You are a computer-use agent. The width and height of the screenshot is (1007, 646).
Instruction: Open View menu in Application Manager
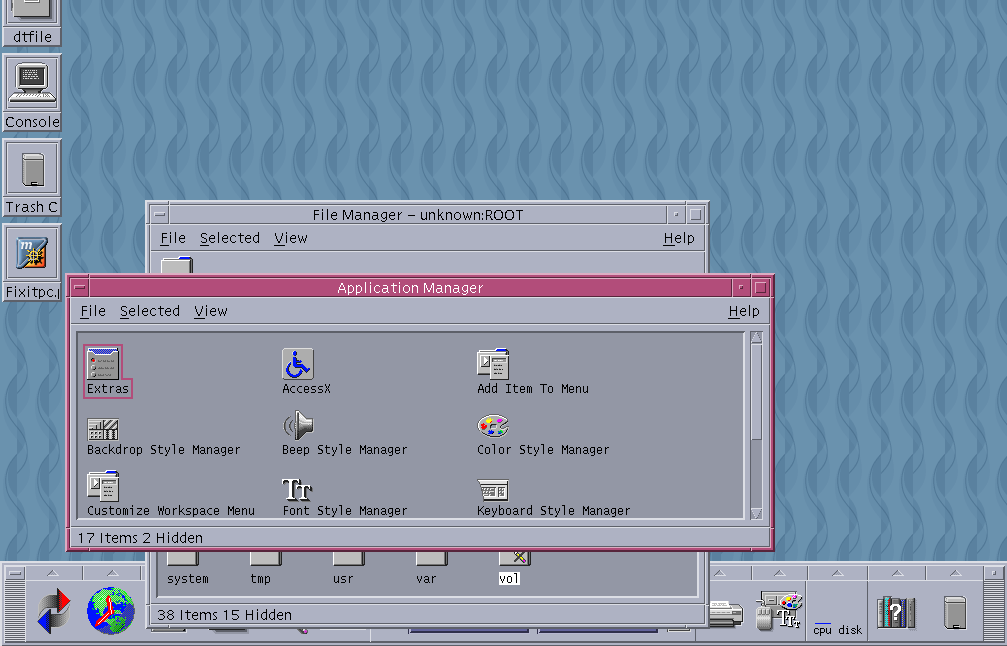click(211, 311)
